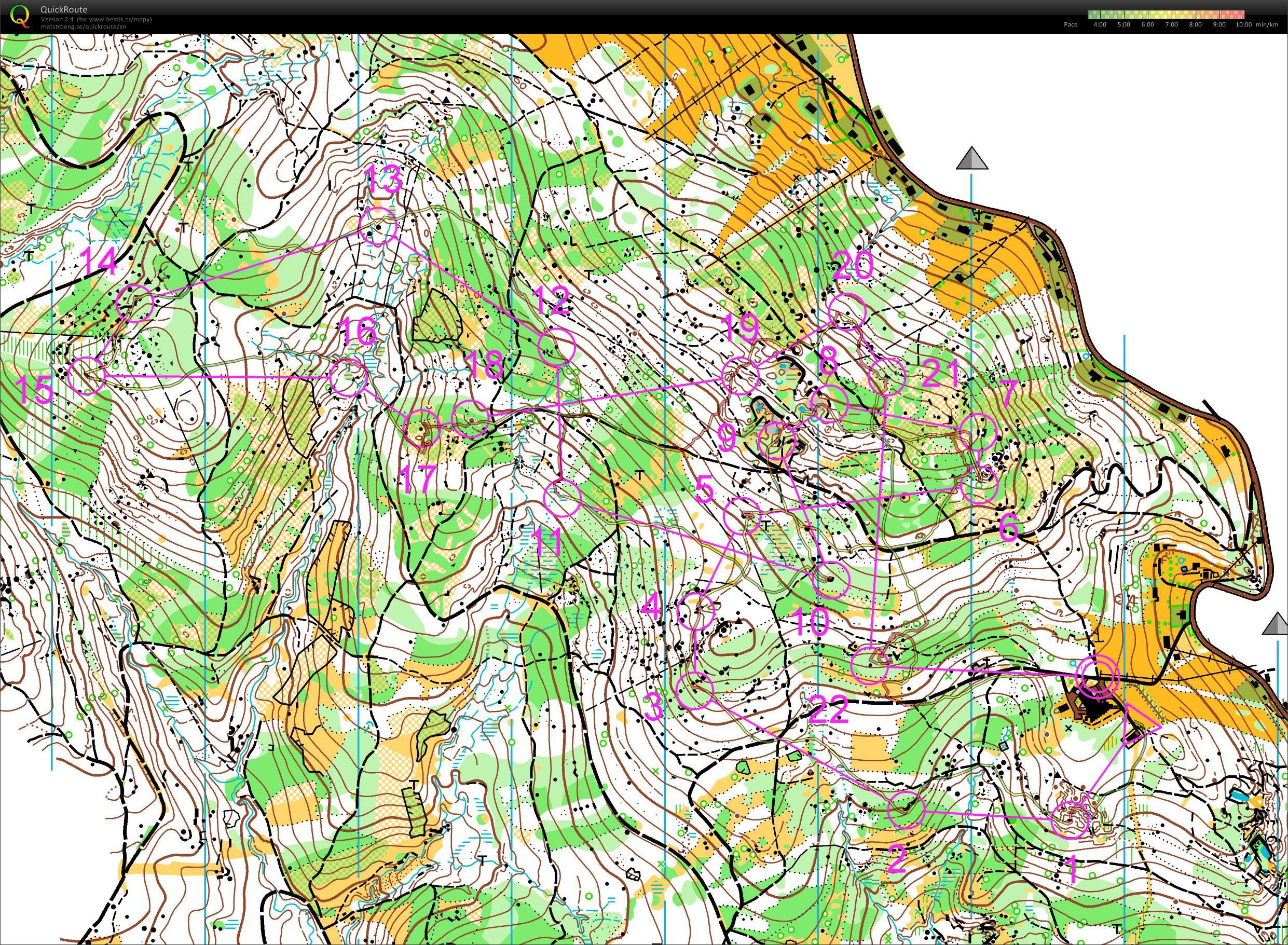The width and height of the screenshot is (1288, 945).
Task: Select control circle 21
Action: click(x=887, y=376)
